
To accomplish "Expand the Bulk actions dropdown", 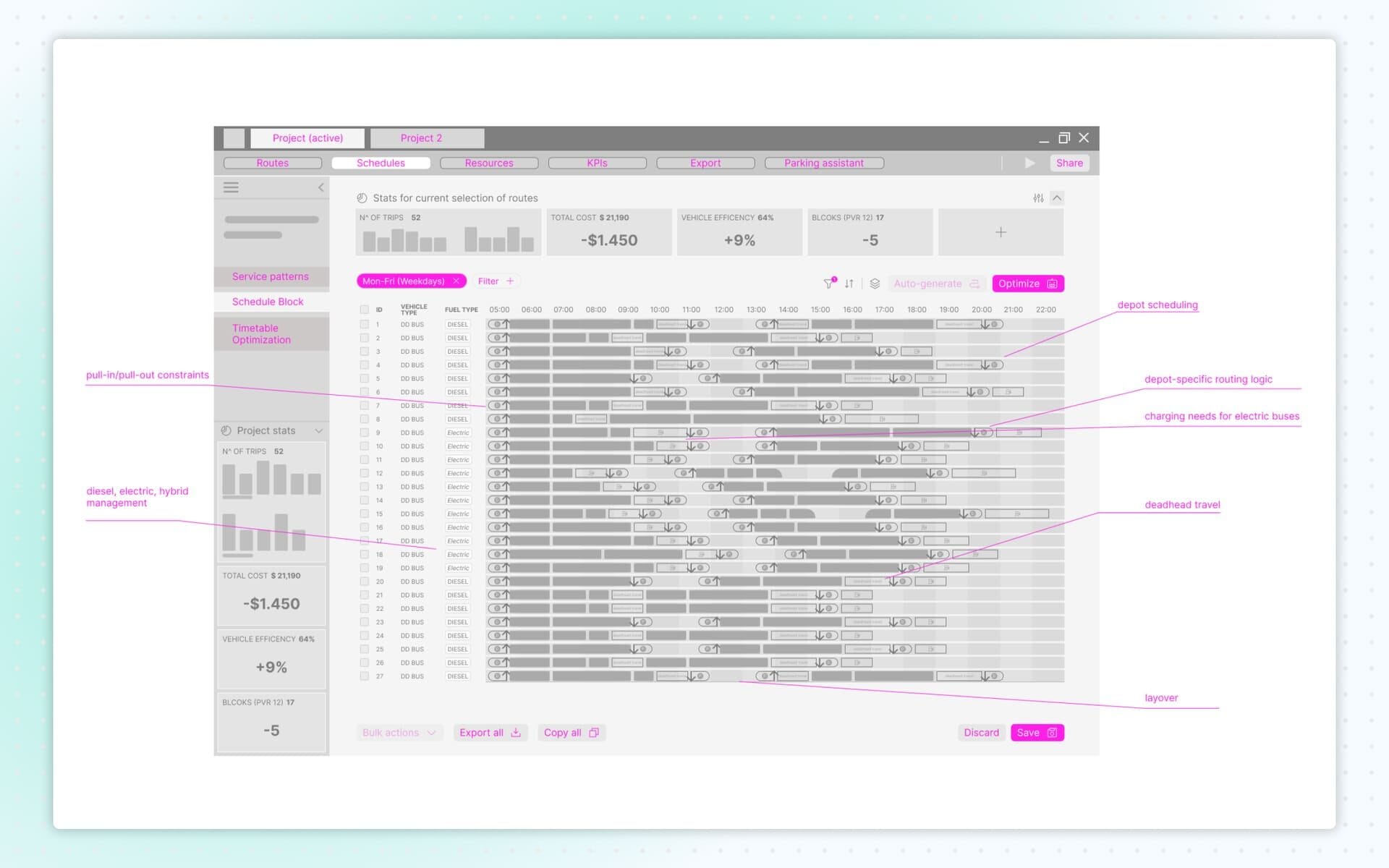I will point(399,732).
